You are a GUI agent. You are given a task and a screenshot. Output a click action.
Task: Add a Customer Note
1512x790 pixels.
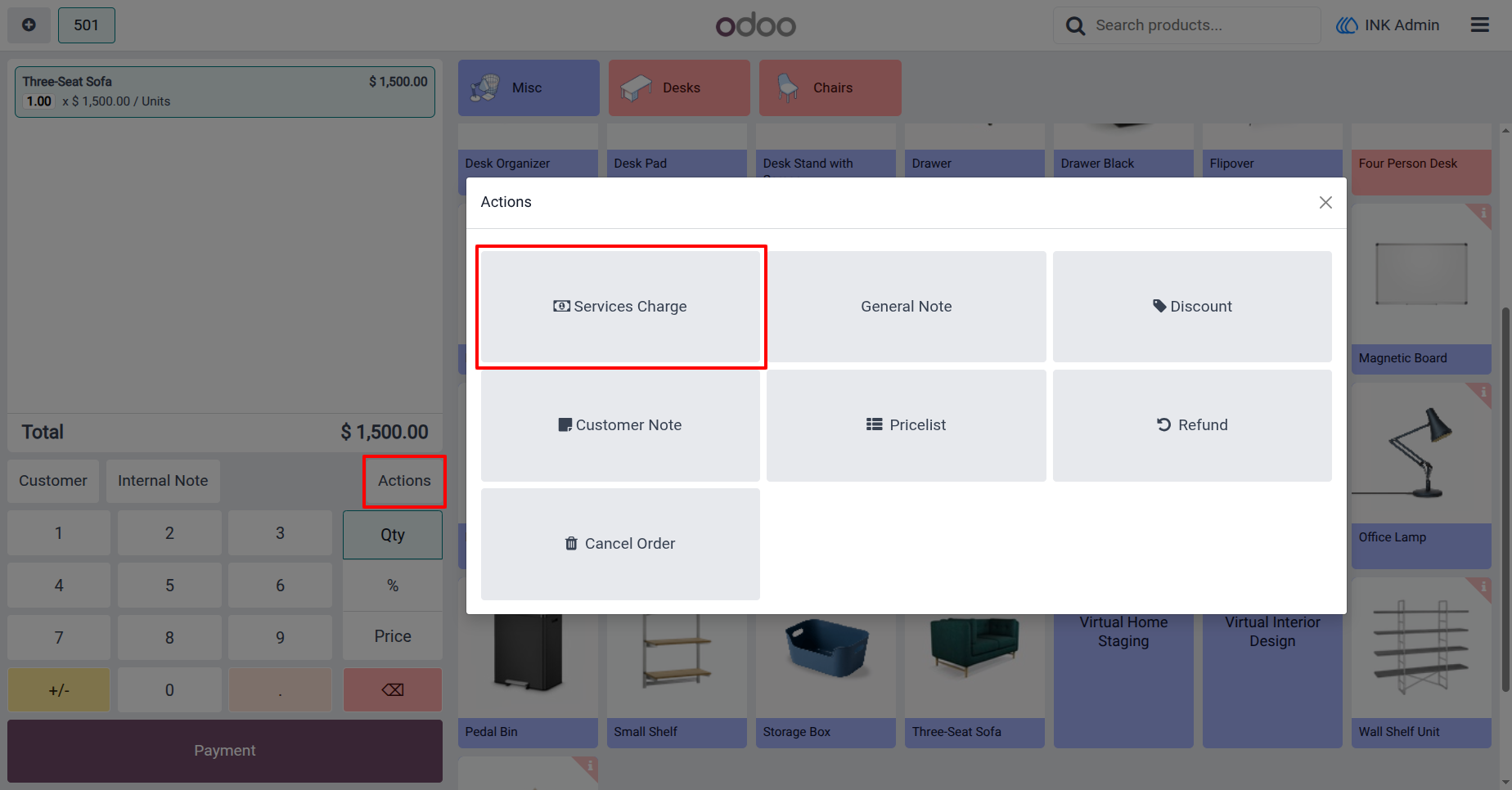(x=620, y=425)
